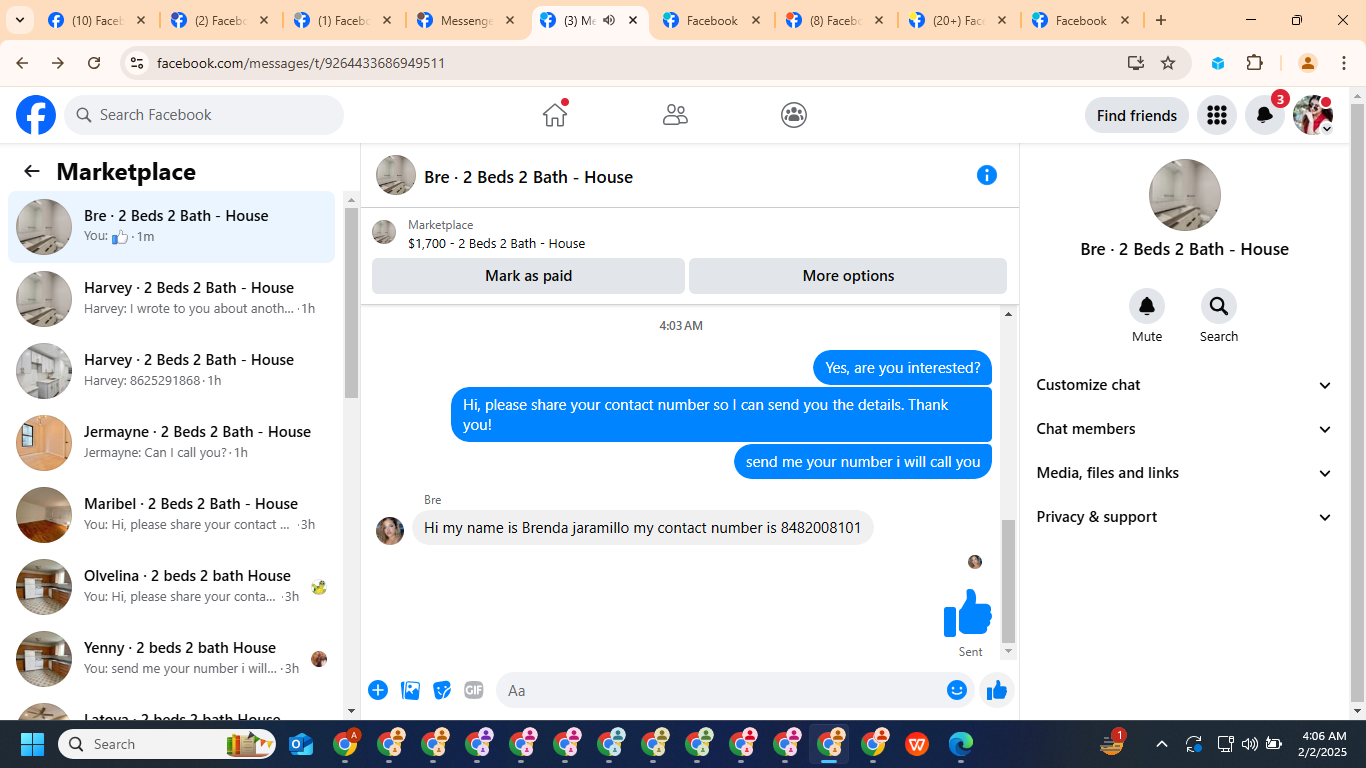The image size is (1366, 768).
Task: Open the Friends icon in top navigation
Action: [675, 115]
